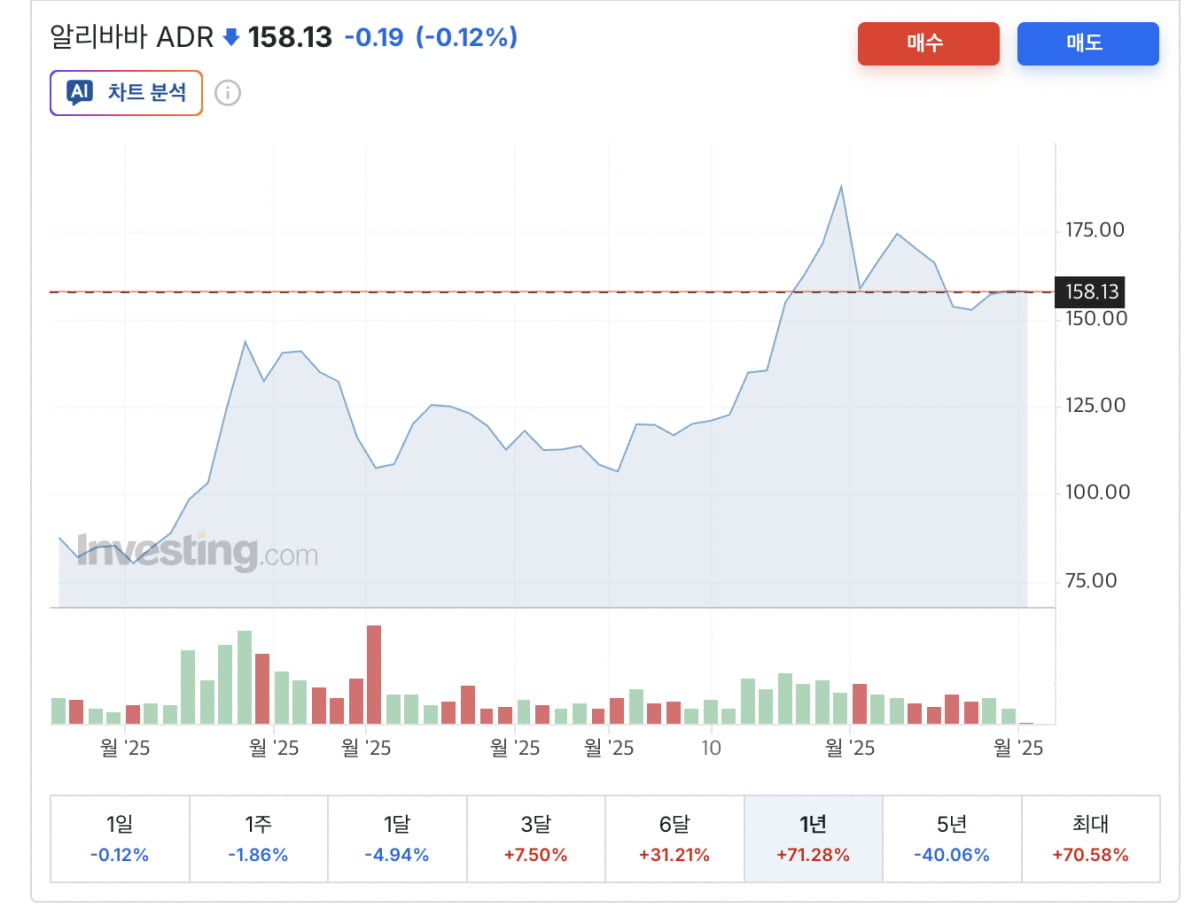Viewport: 1200px width, 916px height.
Task: Select the 1일 time range tab
Action: coord(119,839)
